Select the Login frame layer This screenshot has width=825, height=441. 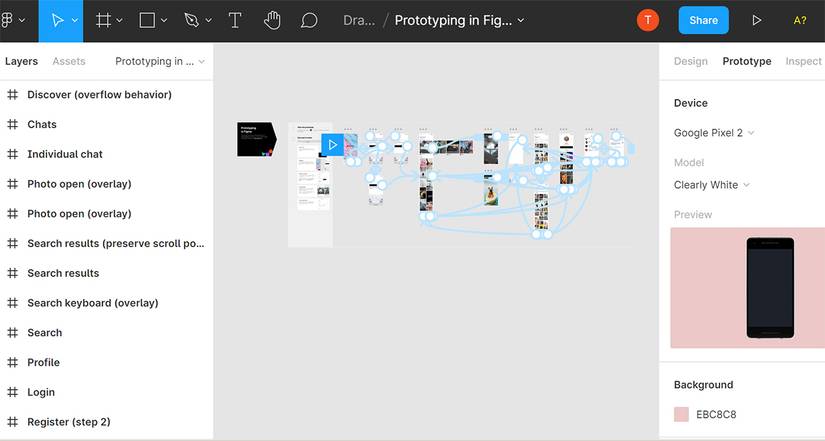(106, 392)
